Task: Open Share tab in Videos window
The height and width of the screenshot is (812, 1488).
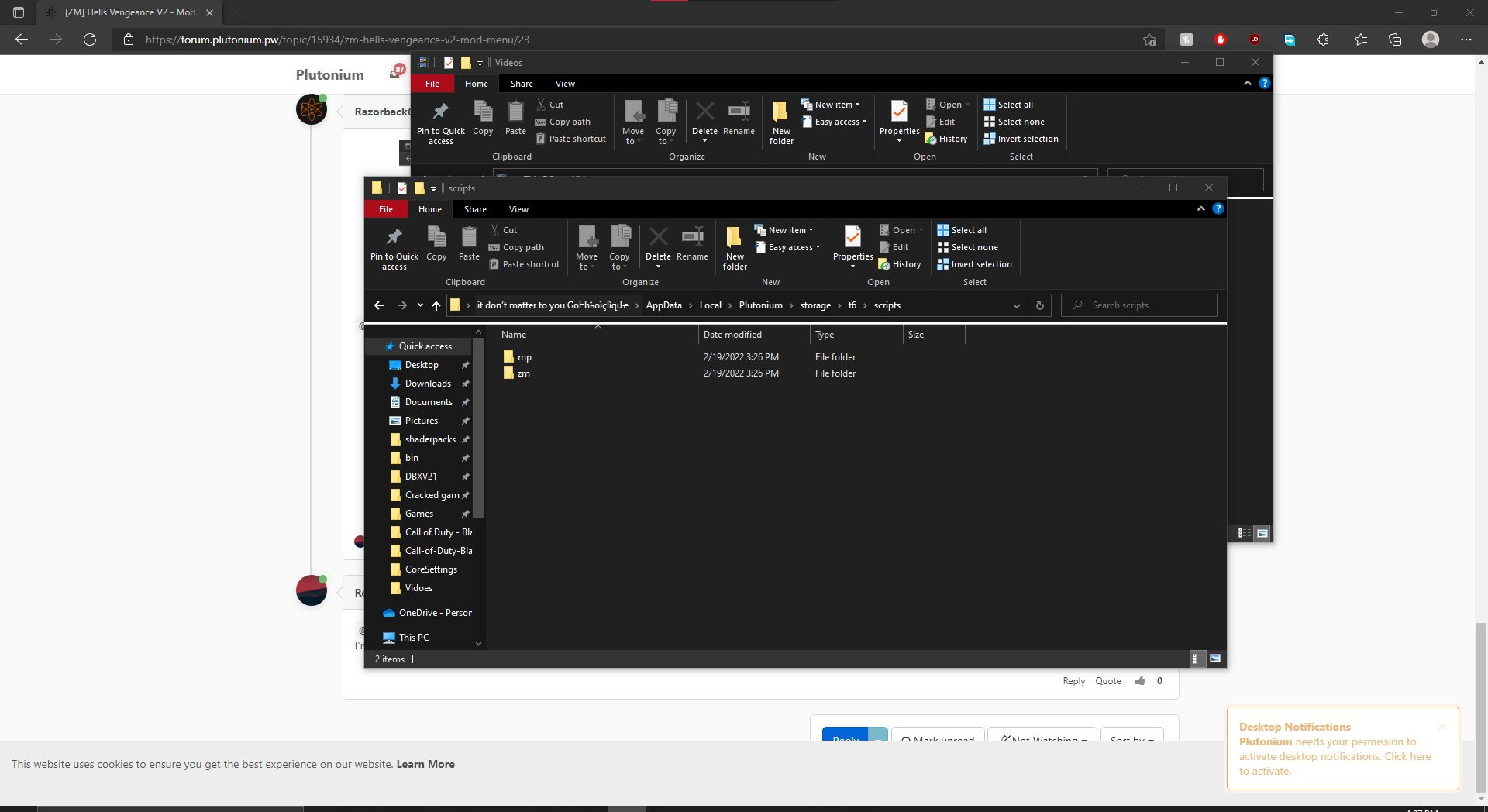Action: pos(522,84)
